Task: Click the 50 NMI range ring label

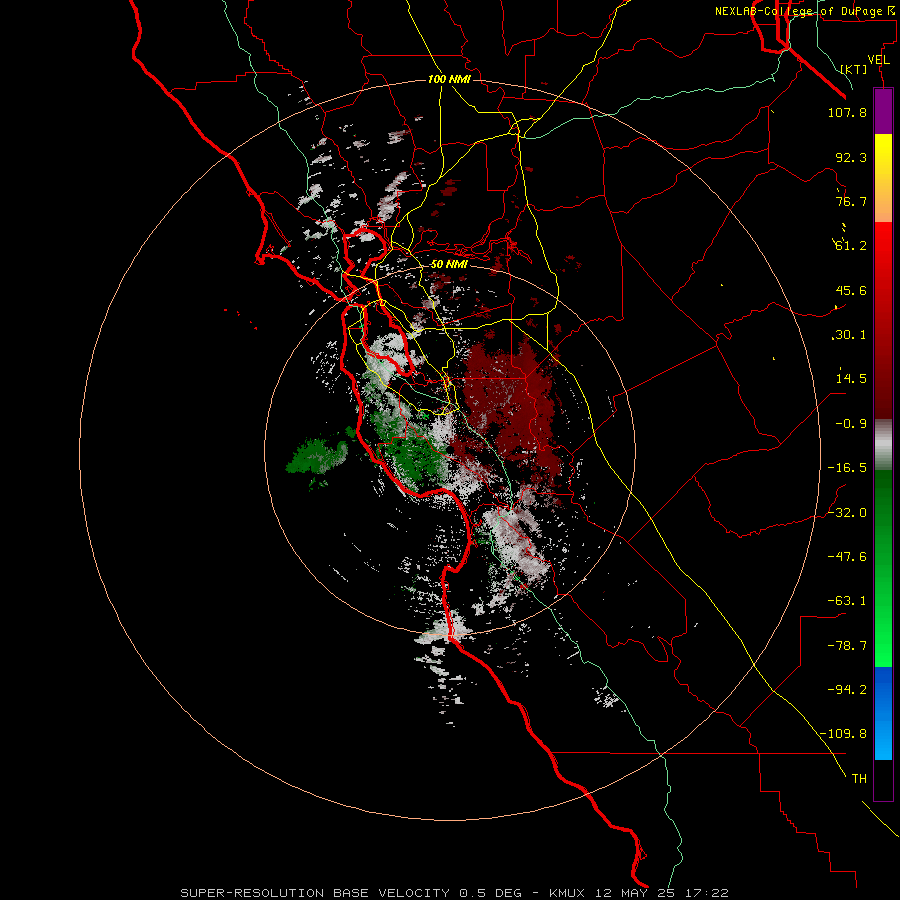Action: point(449,265)
